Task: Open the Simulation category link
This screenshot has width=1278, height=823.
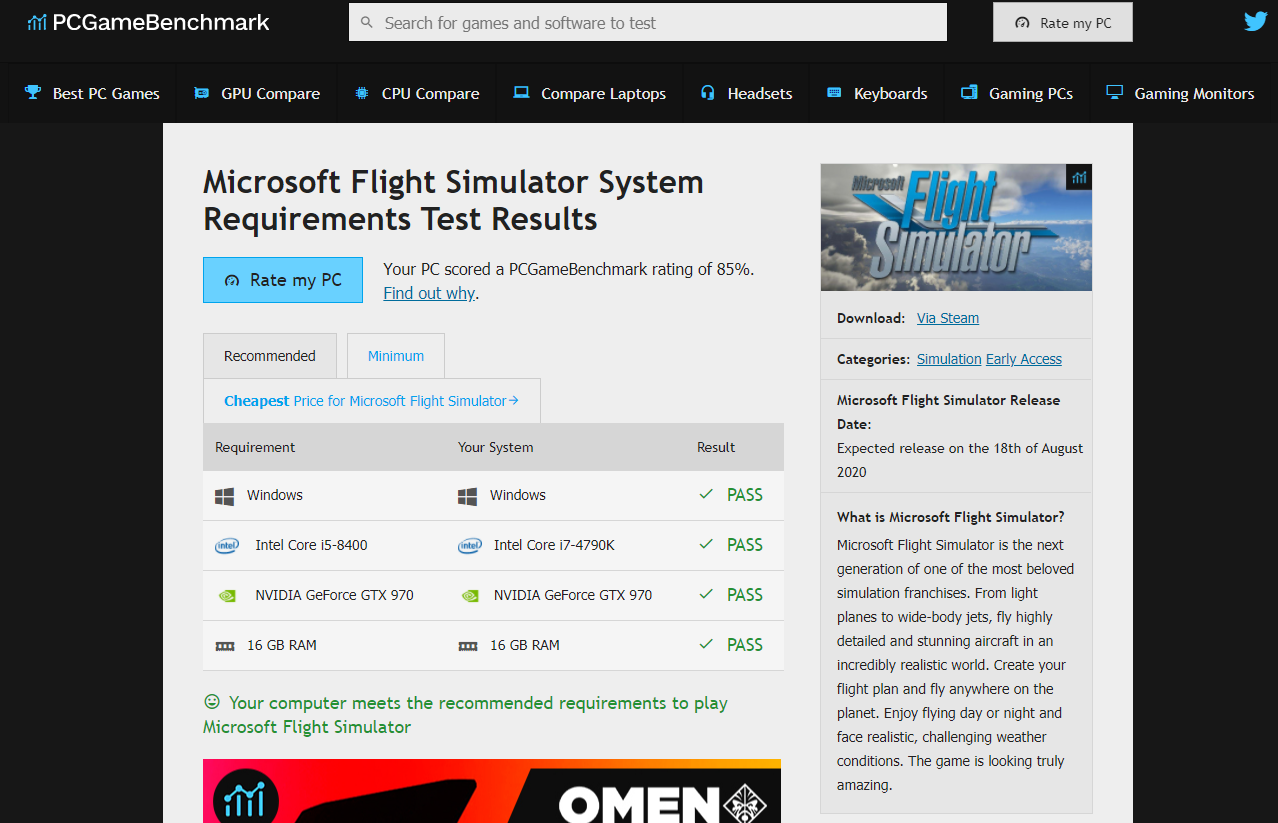Action: point(949,359)
